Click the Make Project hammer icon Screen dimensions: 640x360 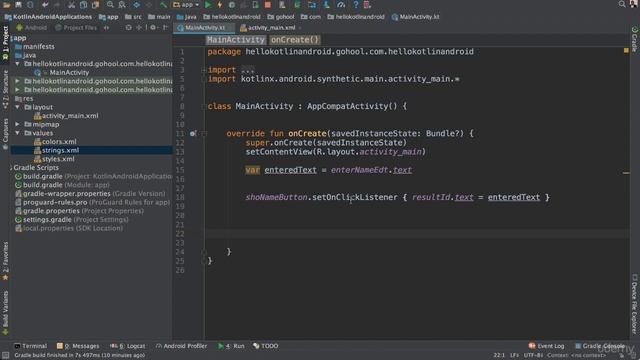point(163,5)
